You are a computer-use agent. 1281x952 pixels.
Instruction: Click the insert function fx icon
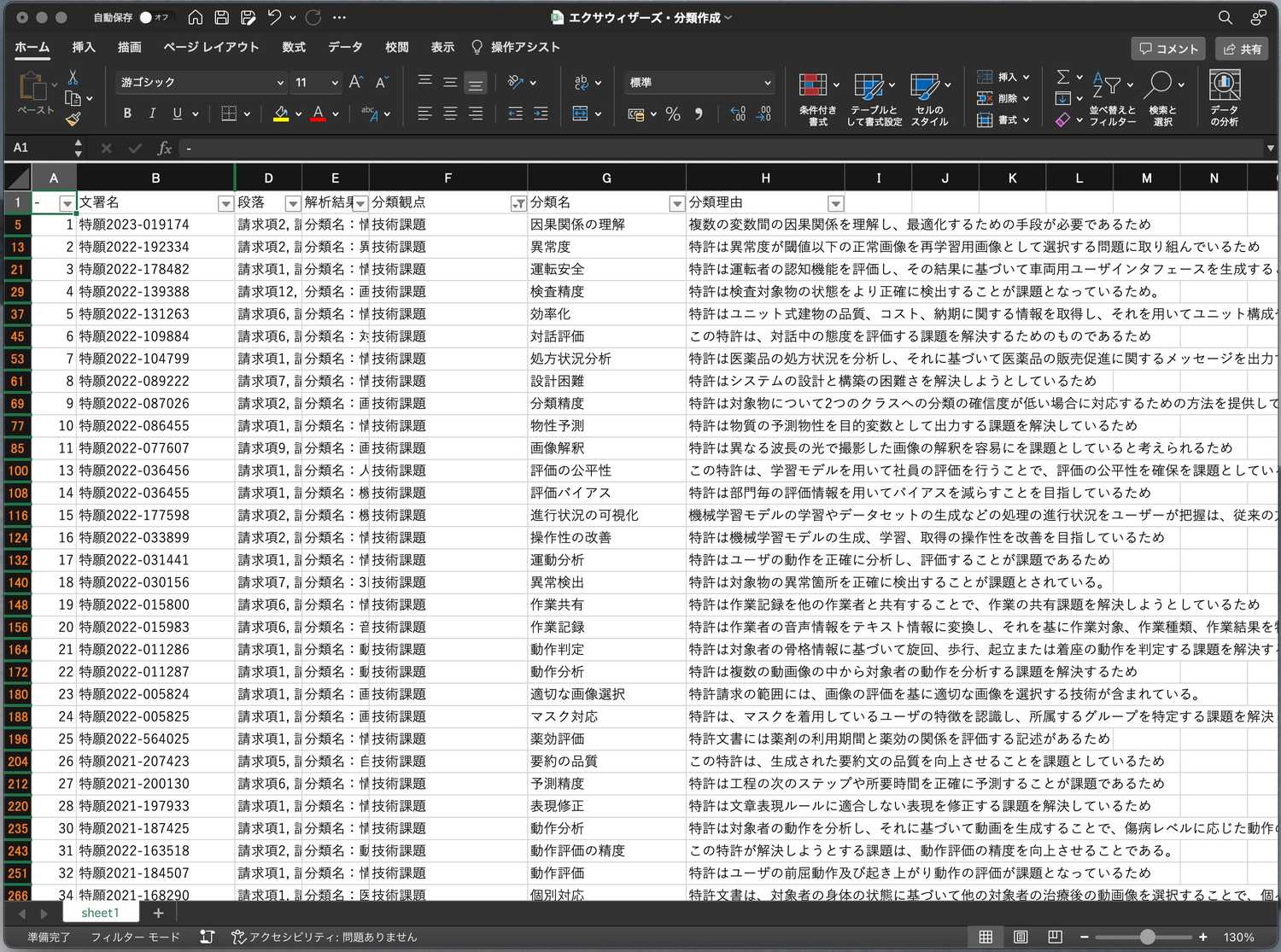point(165,148)
